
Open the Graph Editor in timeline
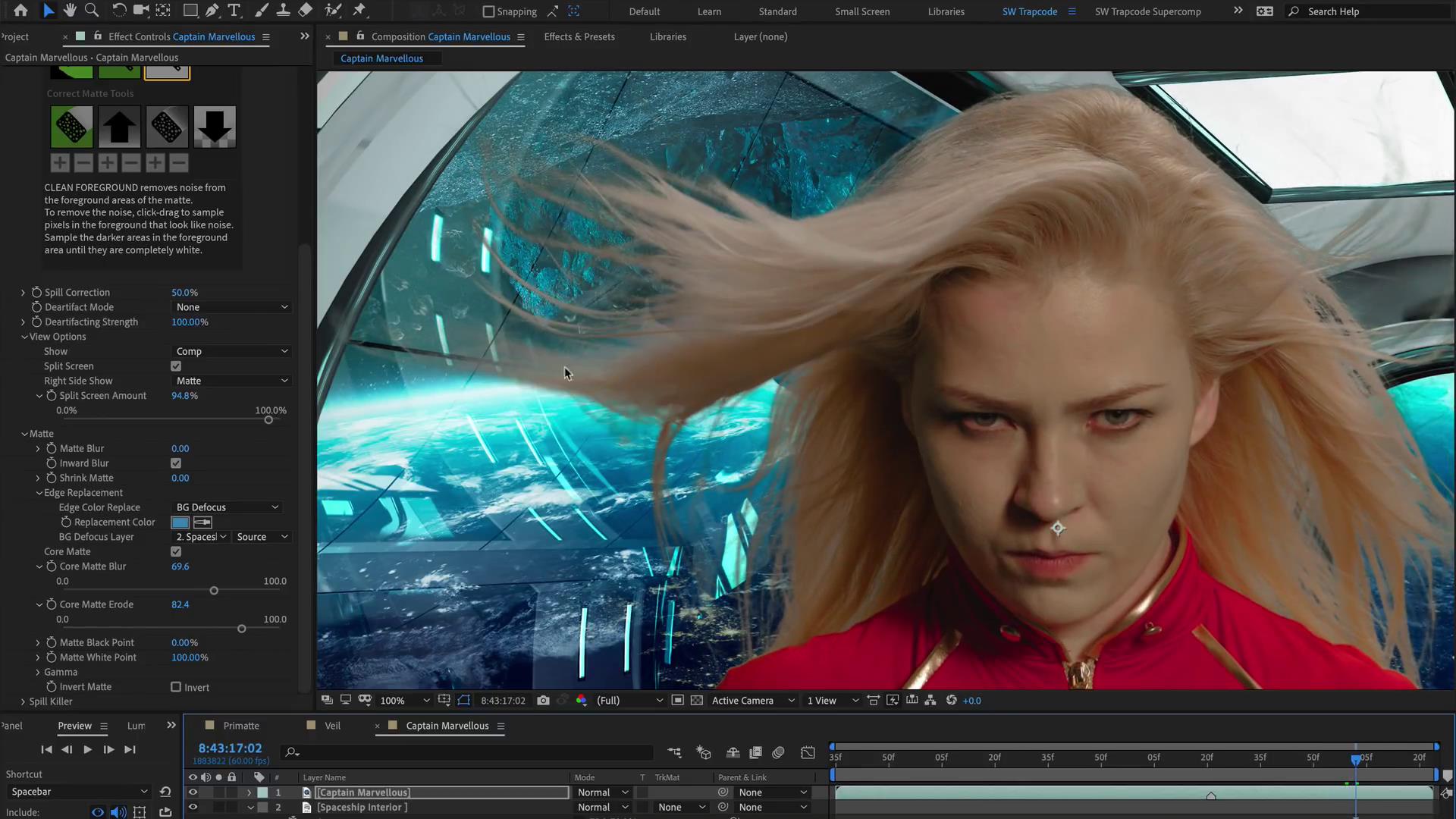(808, 752)
